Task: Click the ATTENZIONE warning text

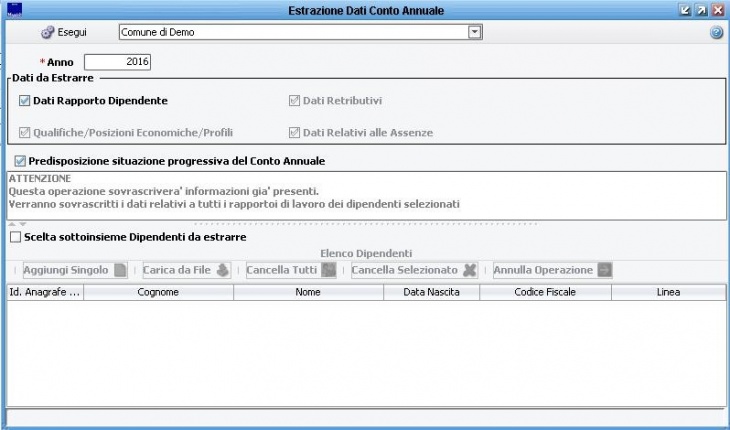Action: click(40, 179)
